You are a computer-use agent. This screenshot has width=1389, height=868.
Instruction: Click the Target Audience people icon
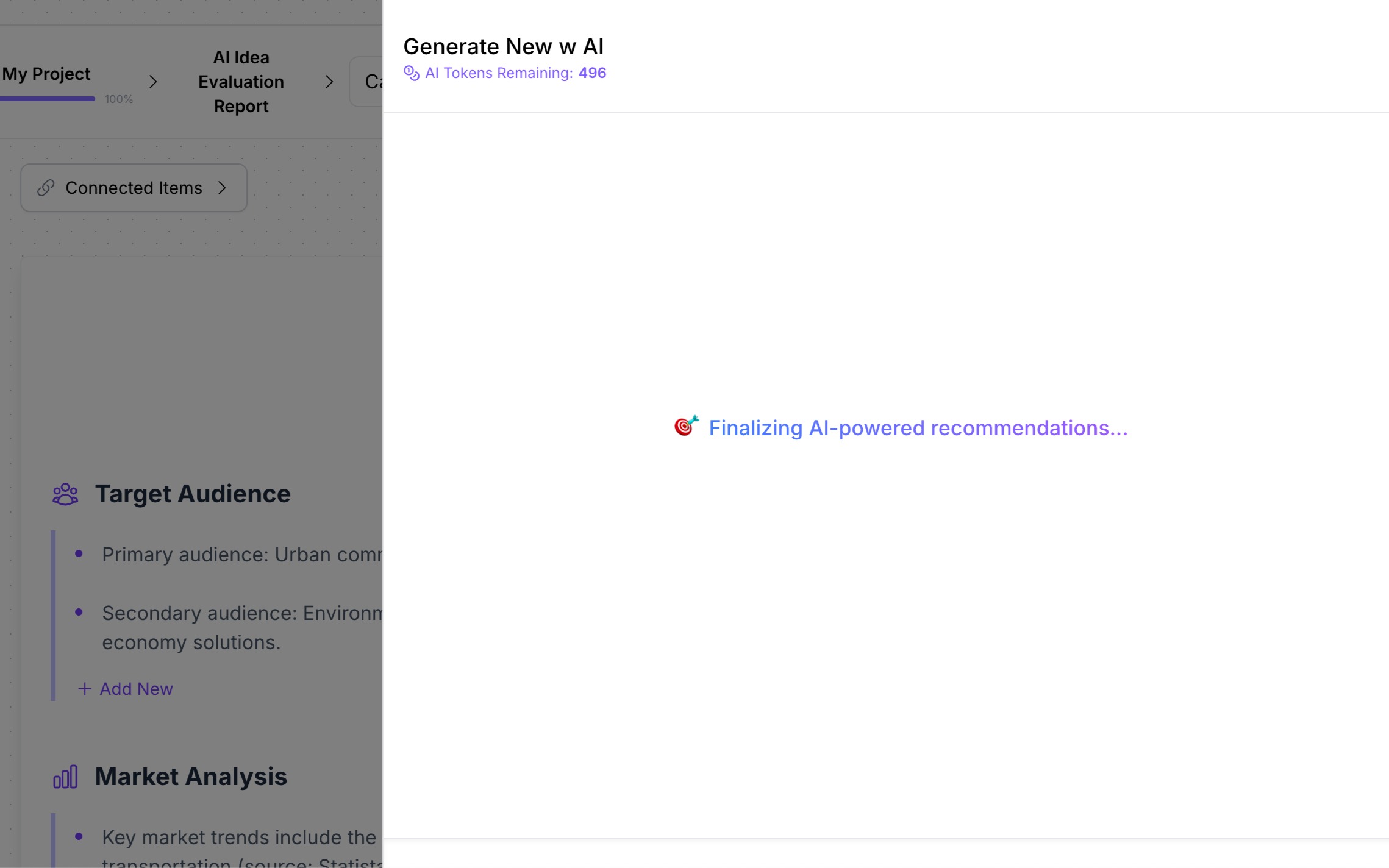pos(65,494)
